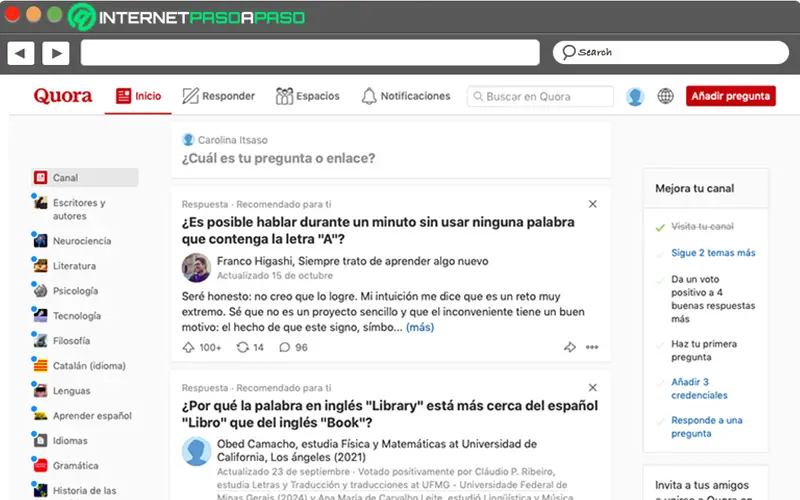Screen dimensions: 800x500
Task: Click the Responde a una pregunta link
Action: [x=707, y=427]
